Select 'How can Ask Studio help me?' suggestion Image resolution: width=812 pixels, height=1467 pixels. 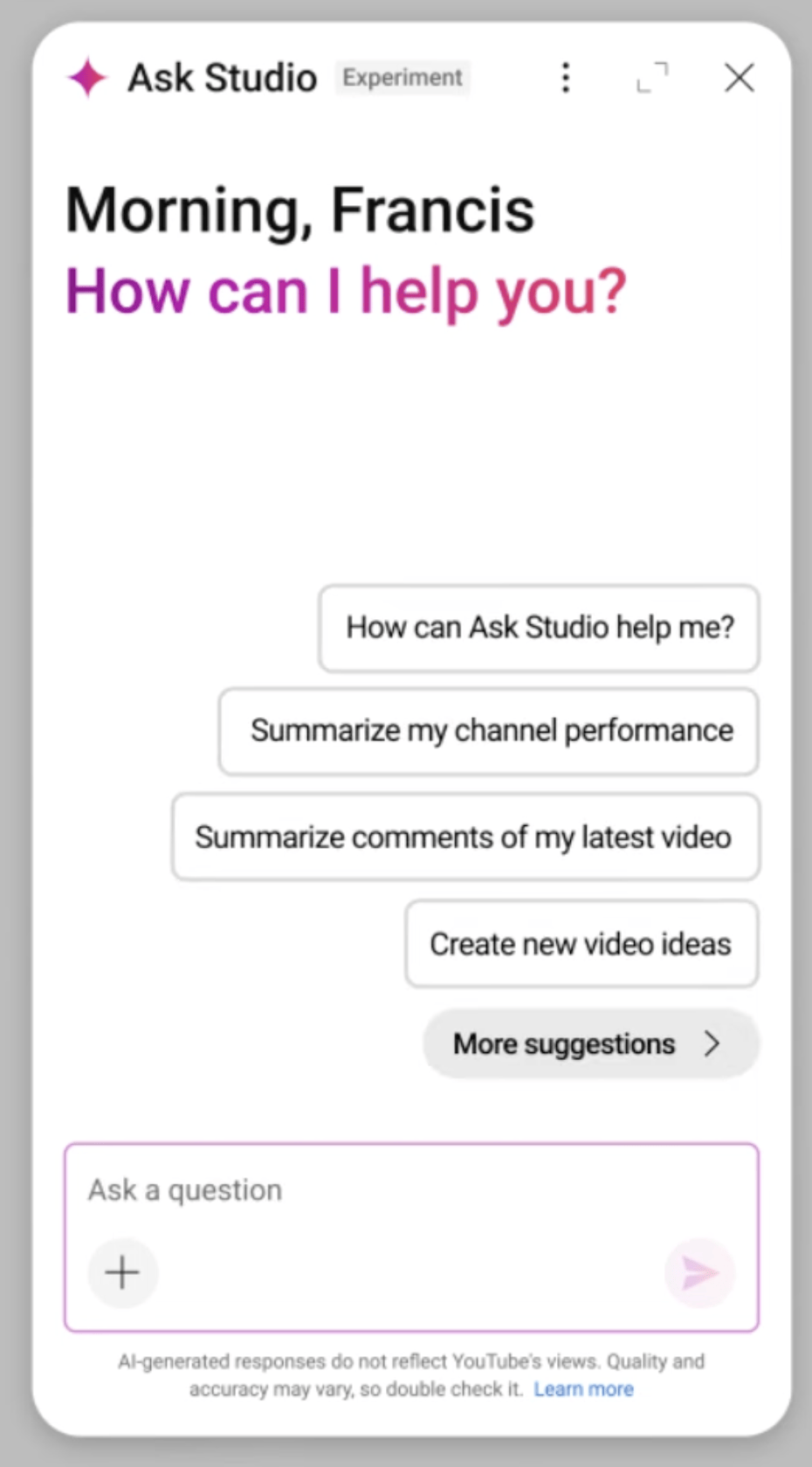539,628
